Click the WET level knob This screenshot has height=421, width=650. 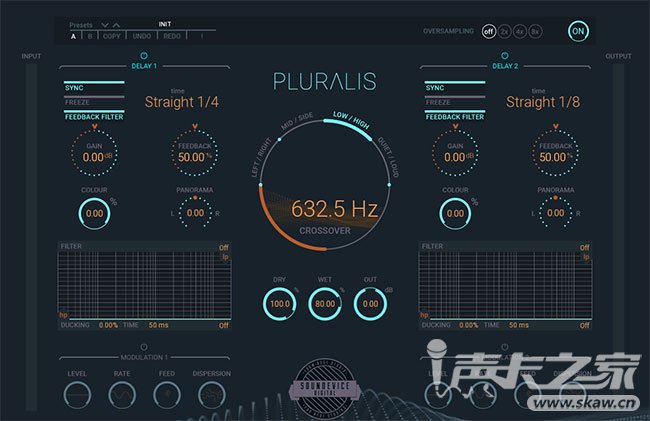(325, 304)
